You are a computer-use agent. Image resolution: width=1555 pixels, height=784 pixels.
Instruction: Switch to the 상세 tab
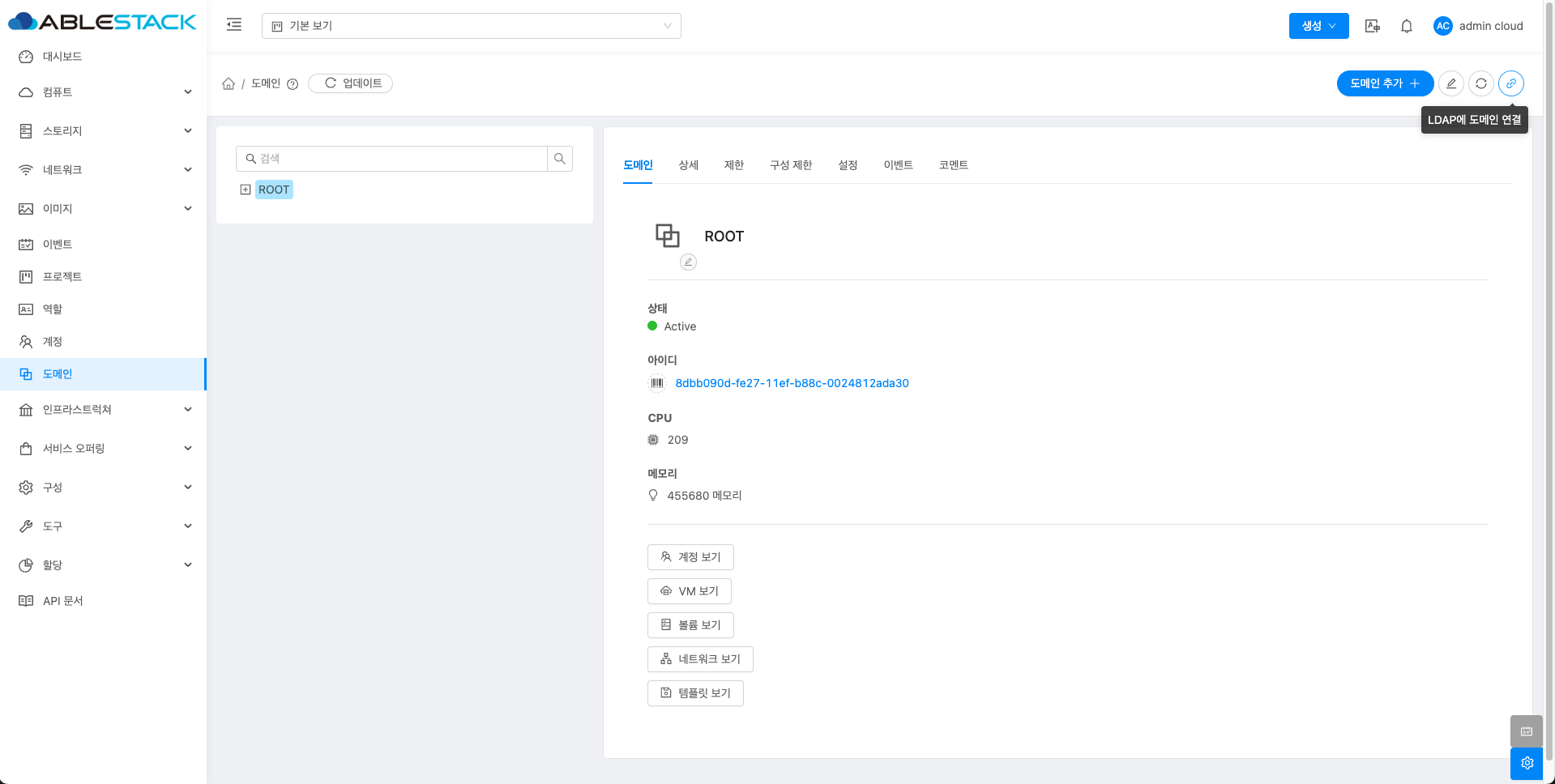(688, 165)
